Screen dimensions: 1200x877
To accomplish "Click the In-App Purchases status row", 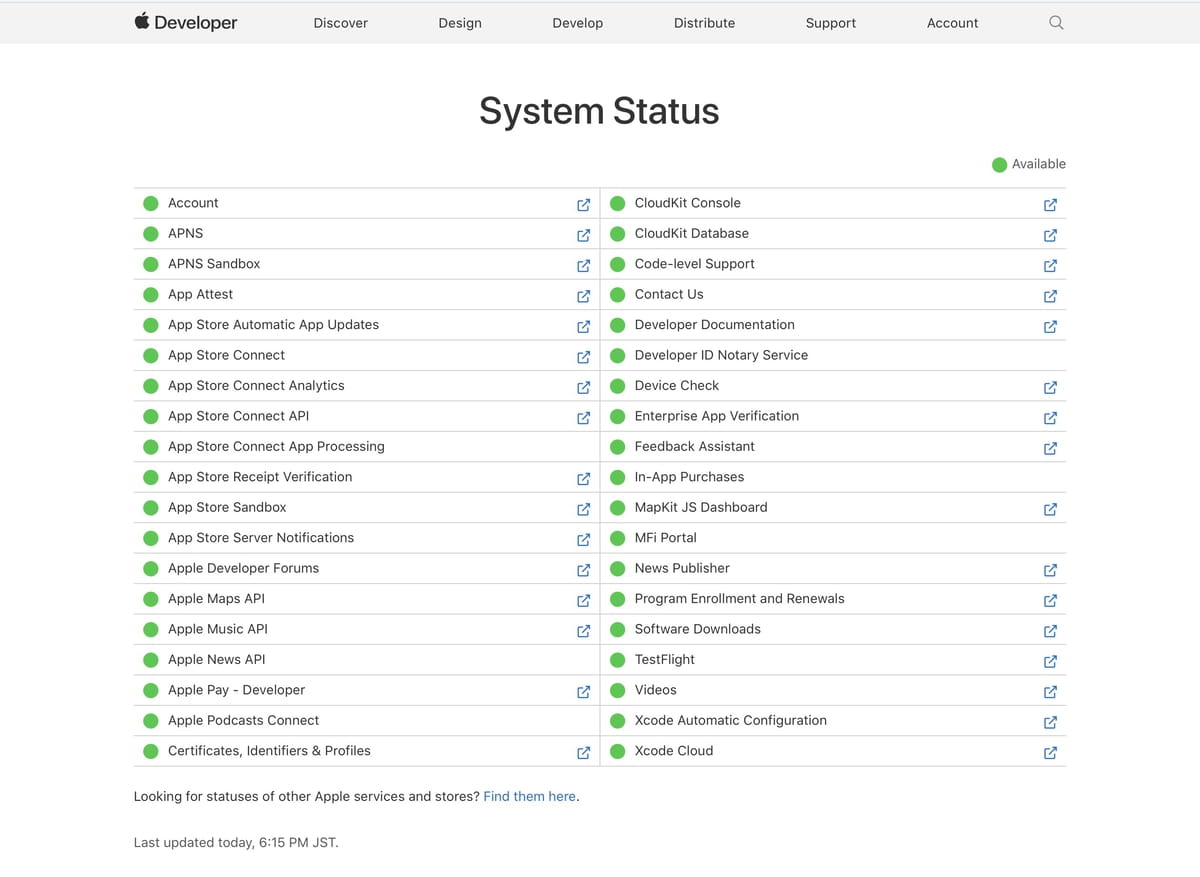I will [833, 477].
